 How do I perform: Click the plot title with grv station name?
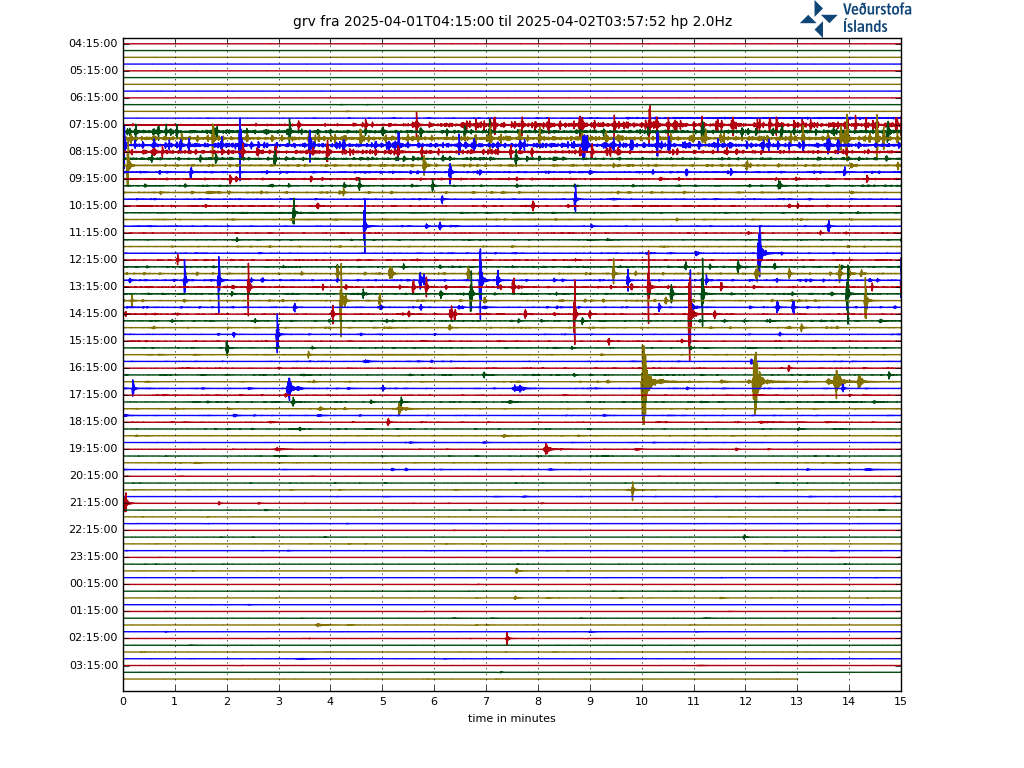pyautogui.click(x=512, y=22)
